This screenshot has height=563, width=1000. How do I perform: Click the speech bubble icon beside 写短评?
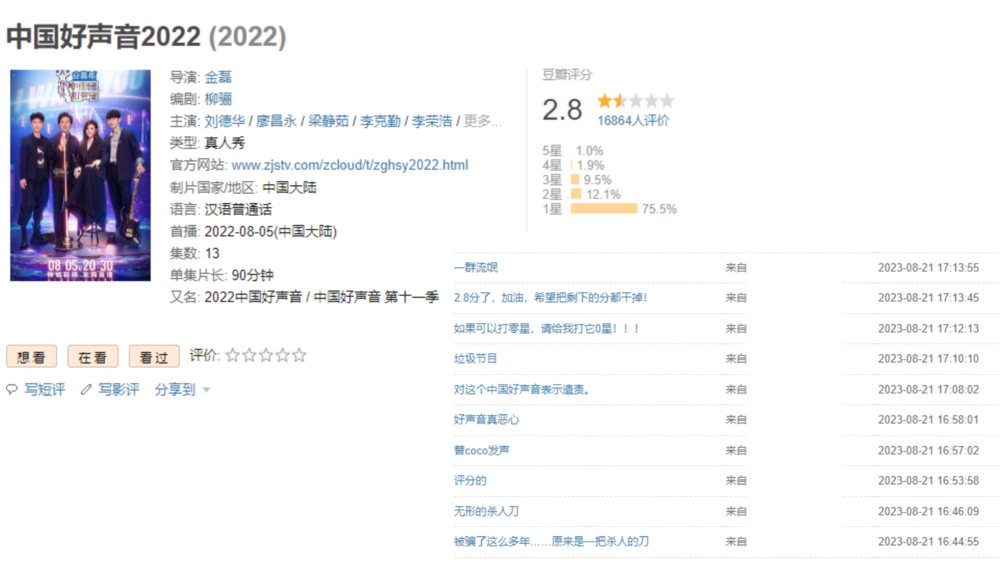coord(12,389)
